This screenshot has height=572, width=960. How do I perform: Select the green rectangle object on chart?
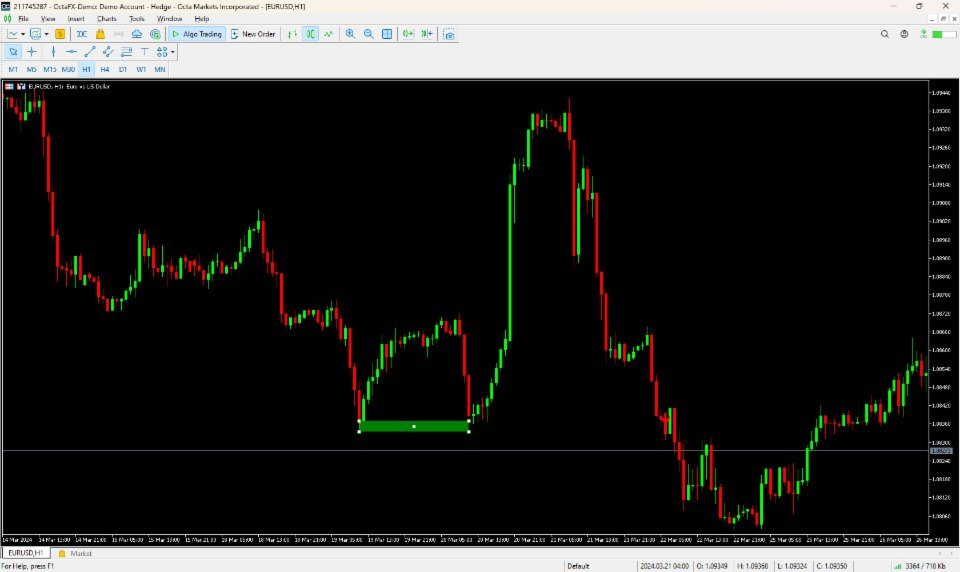coord(414,426)
